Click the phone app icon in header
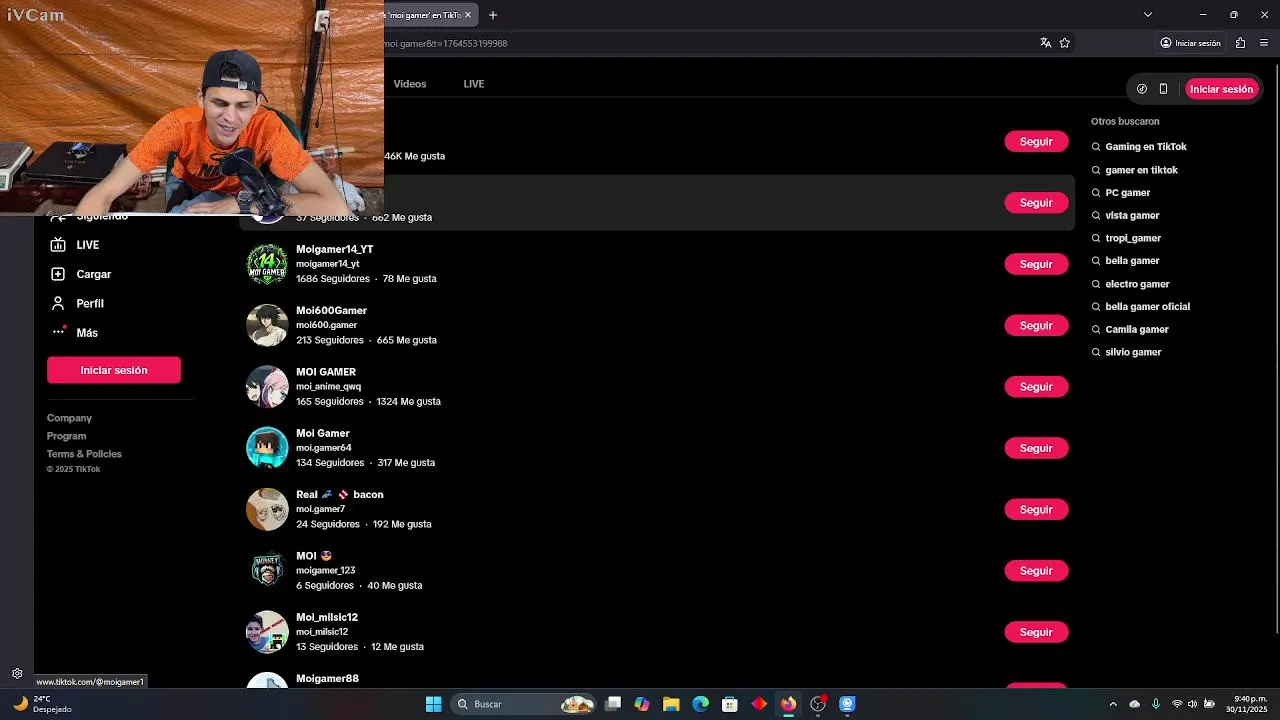This screenshot has height=720, width=1280. (1163, 89)
